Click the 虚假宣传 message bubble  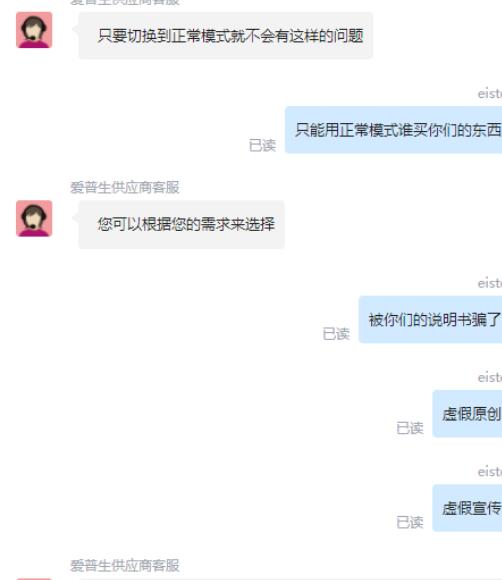click(x=467, y=508)
